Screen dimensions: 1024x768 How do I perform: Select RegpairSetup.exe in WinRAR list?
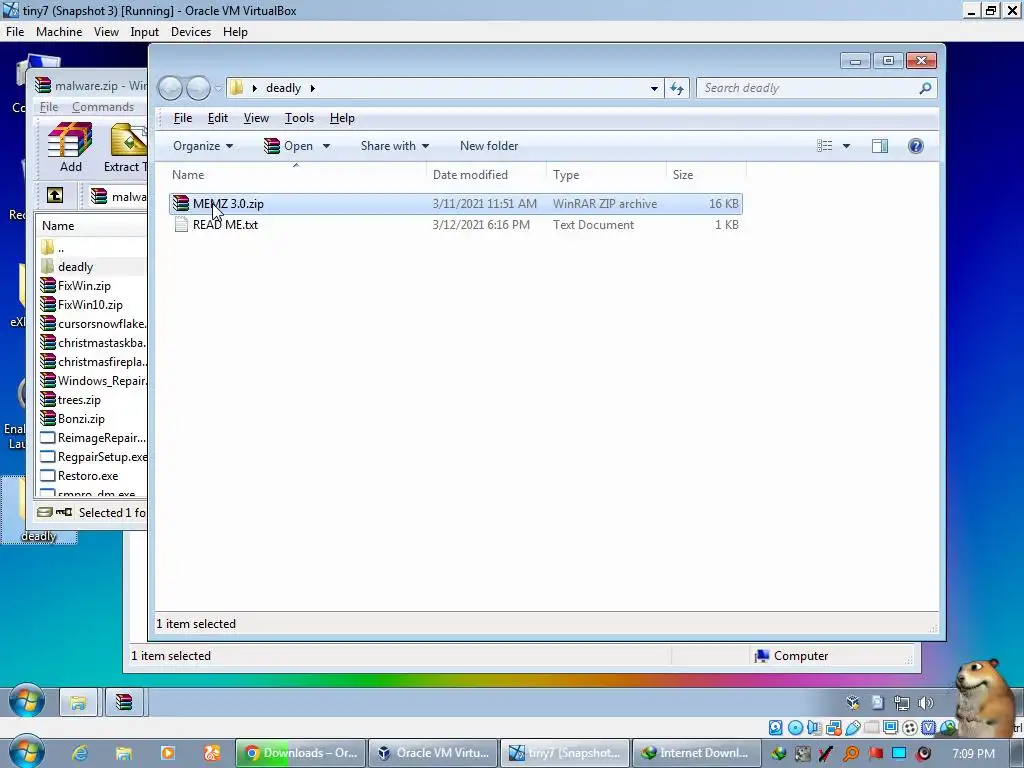pyautogui.click(x=93, y=456)
